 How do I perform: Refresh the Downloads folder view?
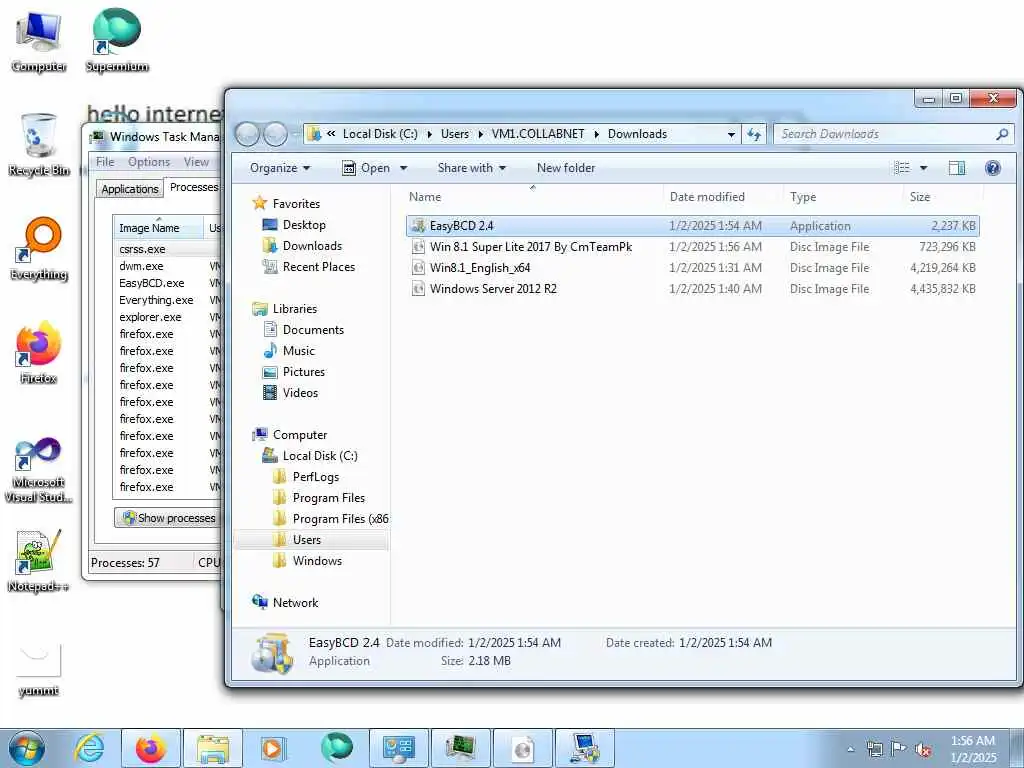pyautogui.click(x=754, y=134)
